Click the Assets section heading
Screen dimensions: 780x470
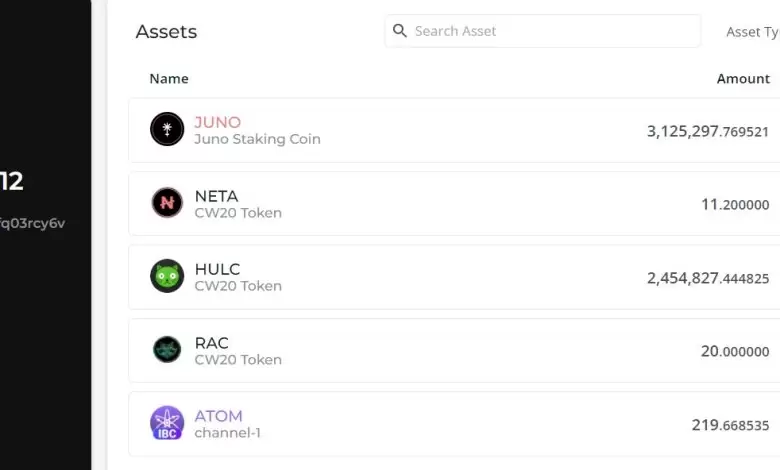tap(166, 32)
